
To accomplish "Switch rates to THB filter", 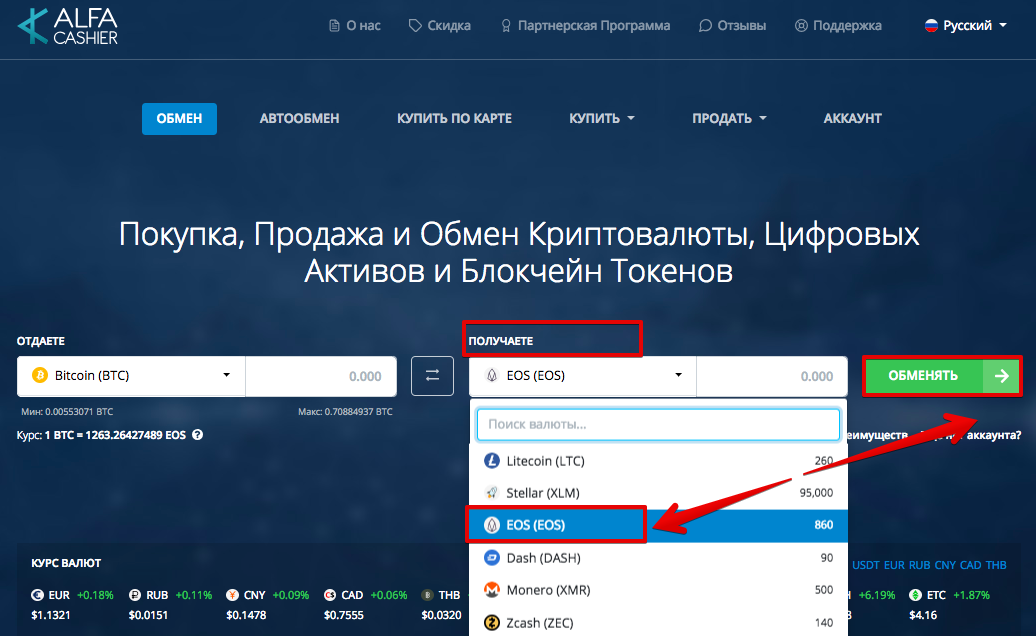I will click(x=996, y=565).
